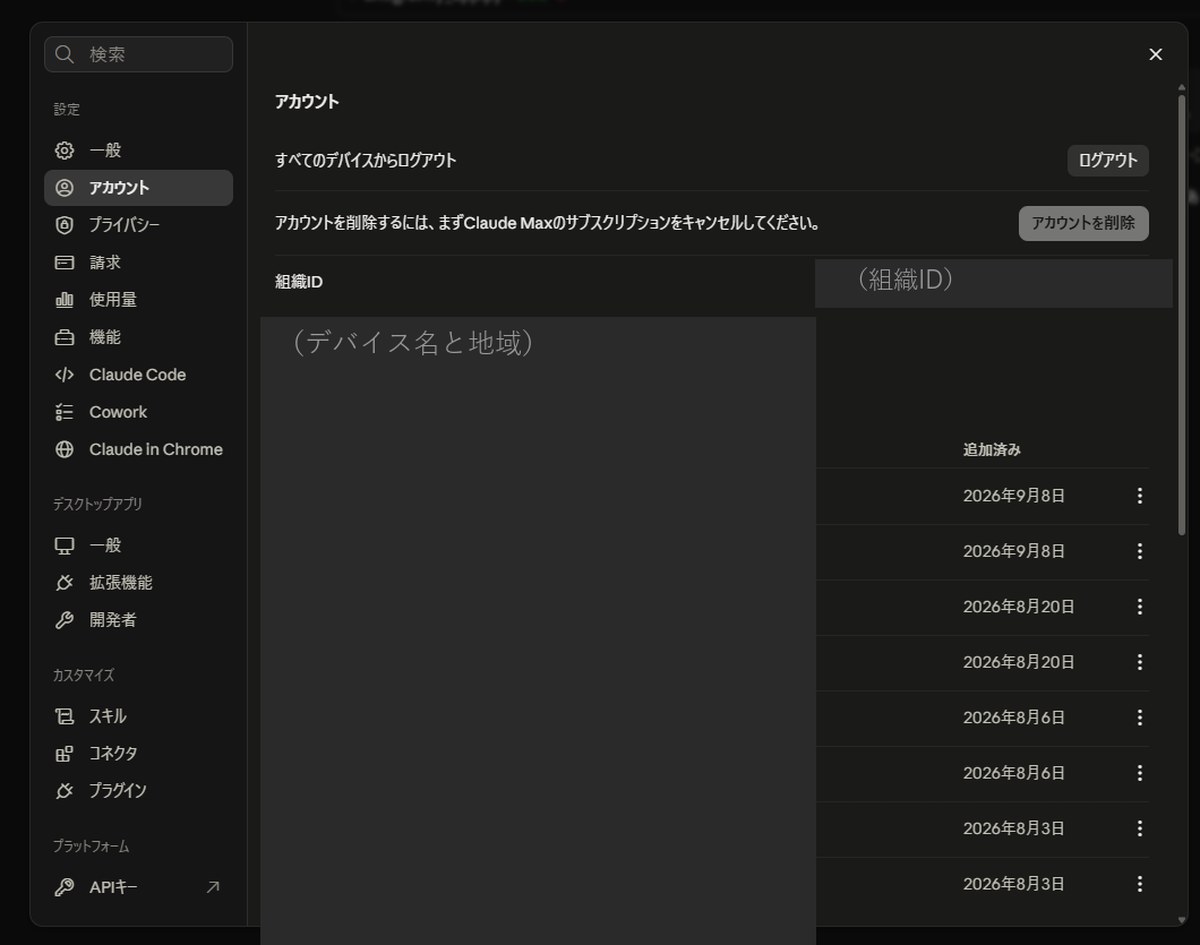Open 一般 under デスクトップアプリ
Viewport: 1200px width, 945px height.
point(138,545)
